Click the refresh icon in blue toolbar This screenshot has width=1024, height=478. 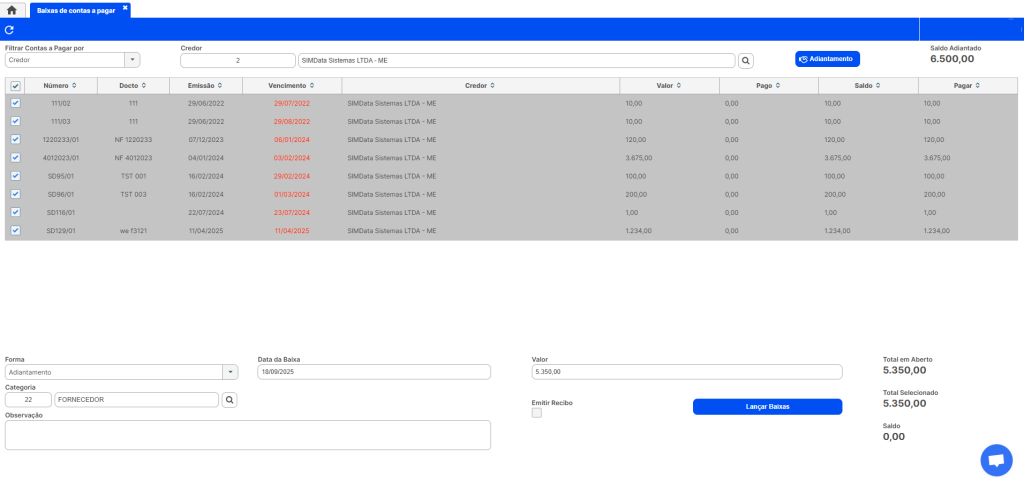pyautogui.click(x=9, y=30)
